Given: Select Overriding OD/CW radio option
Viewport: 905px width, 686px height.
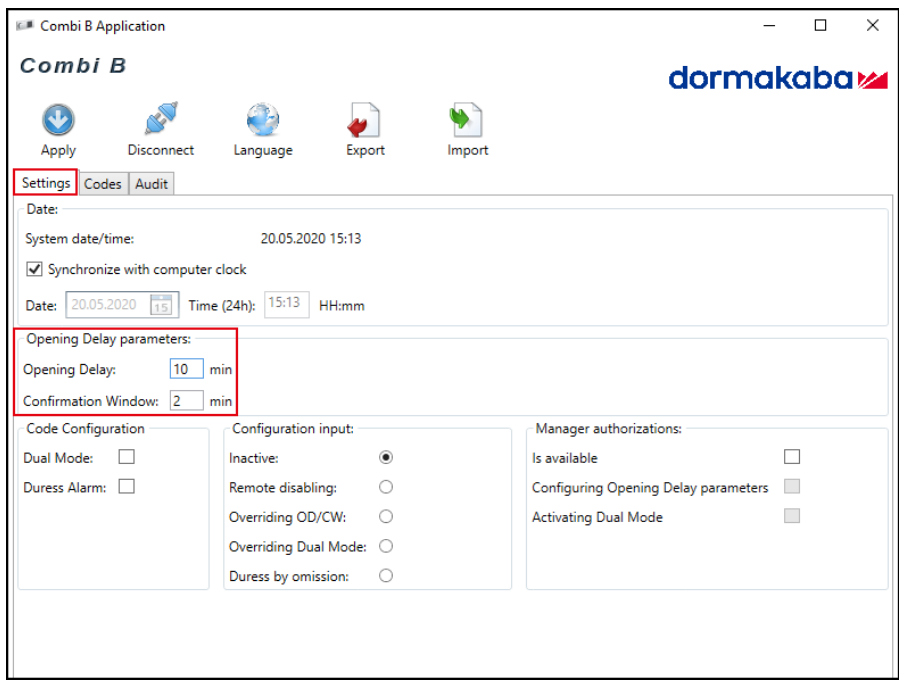Looking at the screenshot, I should tap(386, 517).
